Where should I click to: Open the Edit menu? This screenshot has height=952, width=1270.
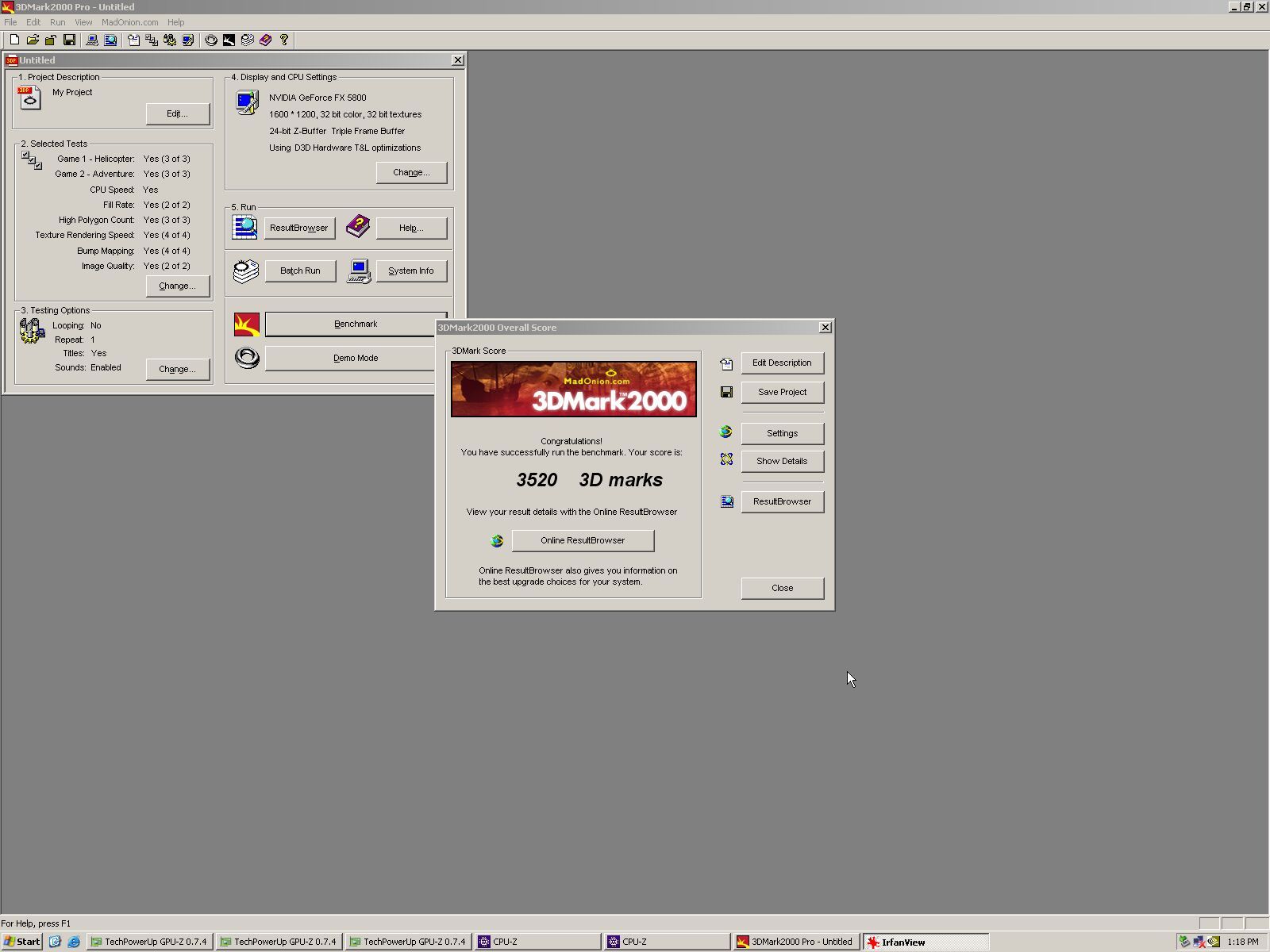[33, 22]
